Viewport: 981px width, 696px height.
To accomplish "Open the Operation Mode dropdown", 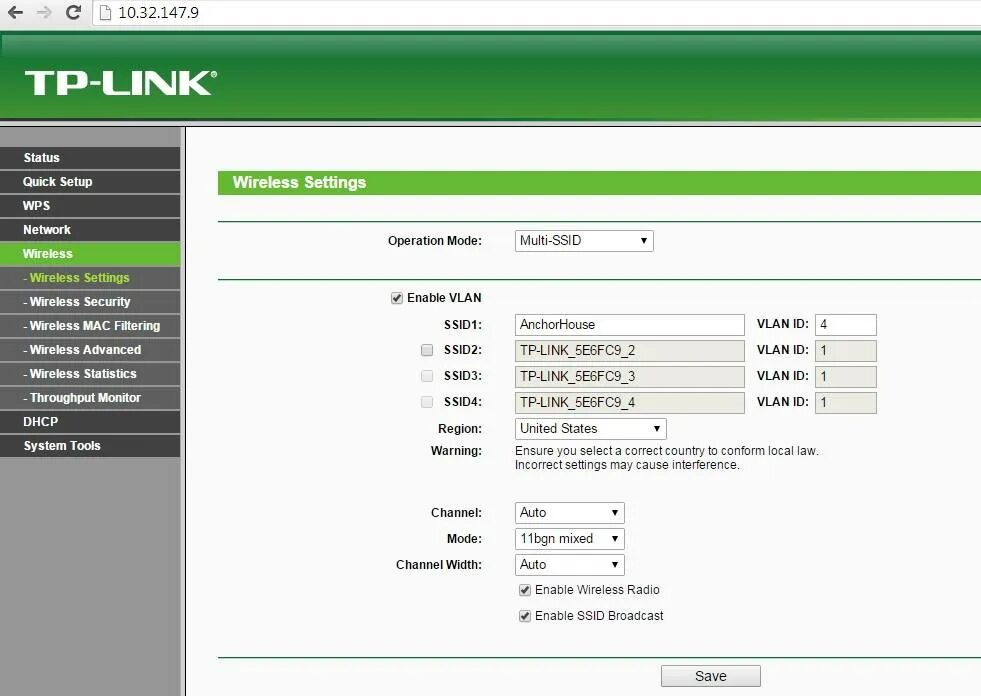I will click(584, 241).
